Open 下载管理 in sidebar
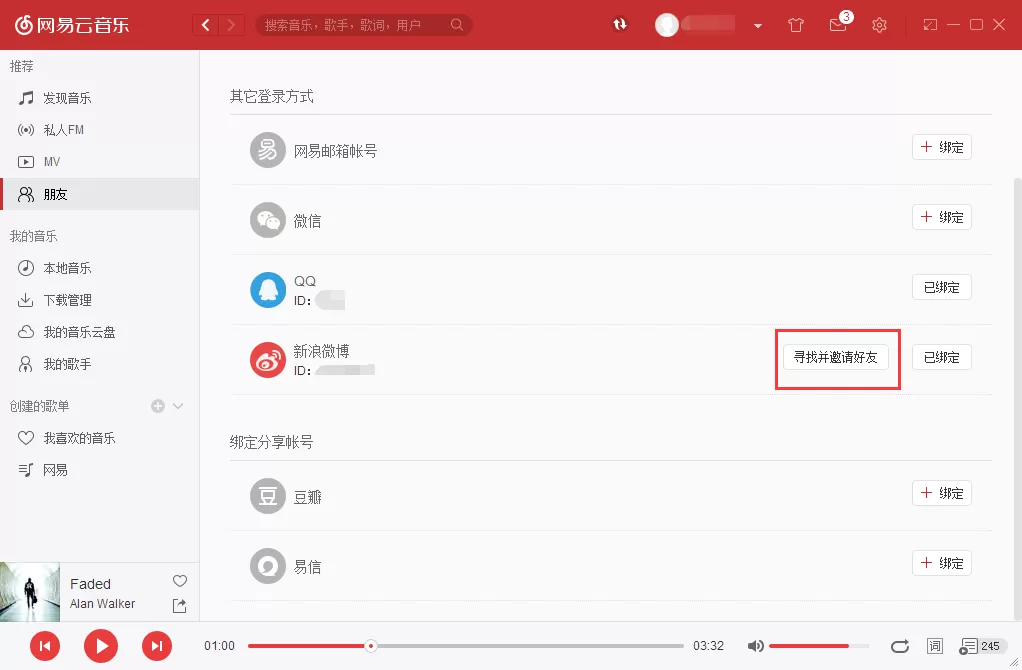The height and width of the screenshot is (670, 1022). click(100, 300)
